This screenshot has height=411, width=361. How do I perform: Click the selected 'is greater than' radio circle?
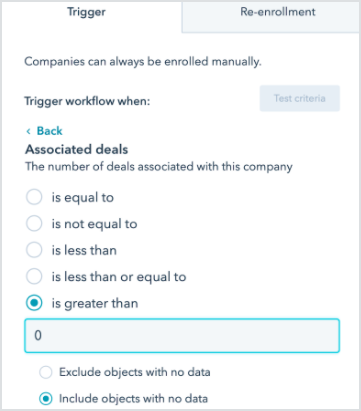[x=34, y=303]
